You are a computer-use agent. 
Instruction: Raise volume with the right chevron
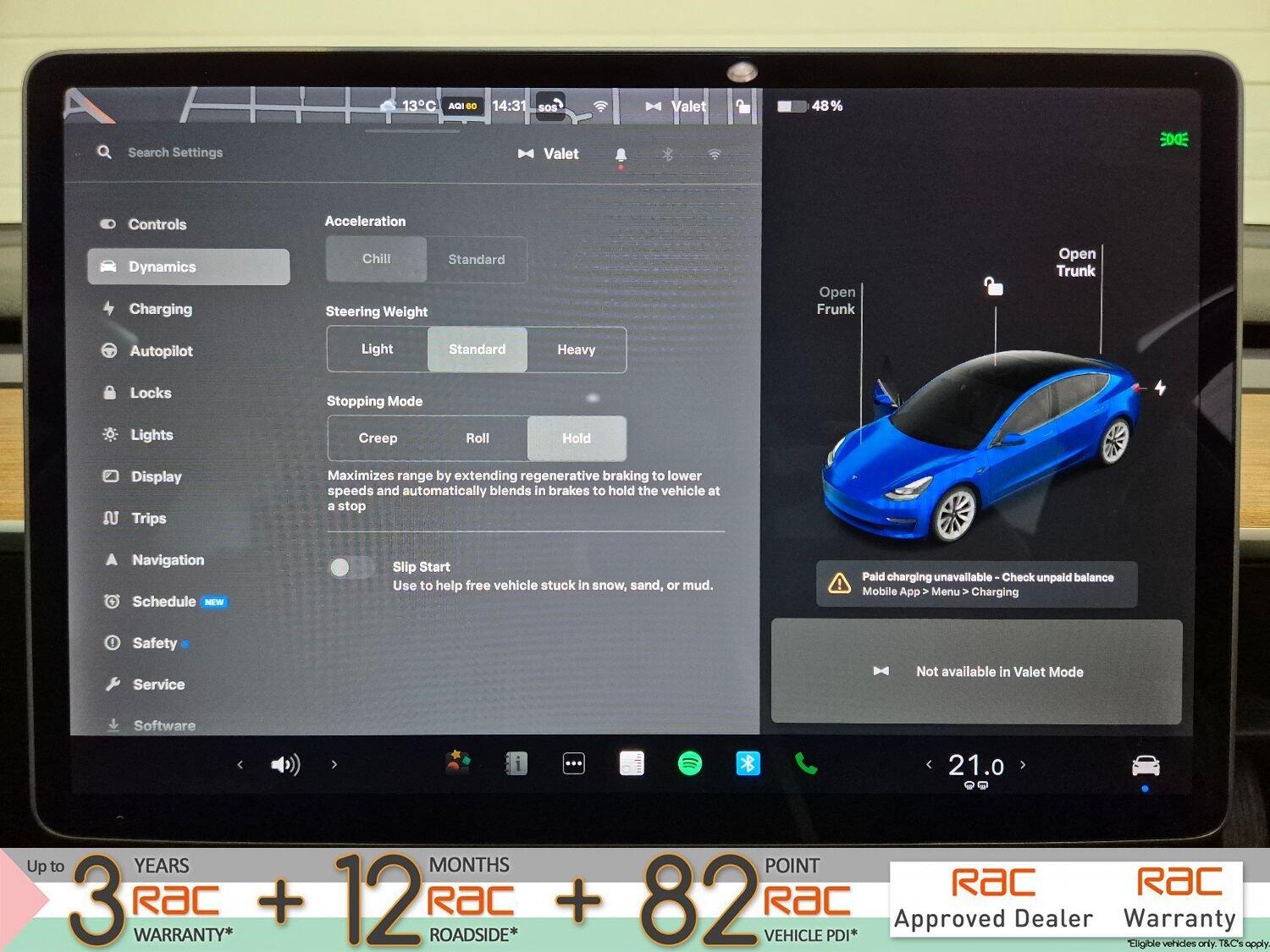[x=334, y=764]
